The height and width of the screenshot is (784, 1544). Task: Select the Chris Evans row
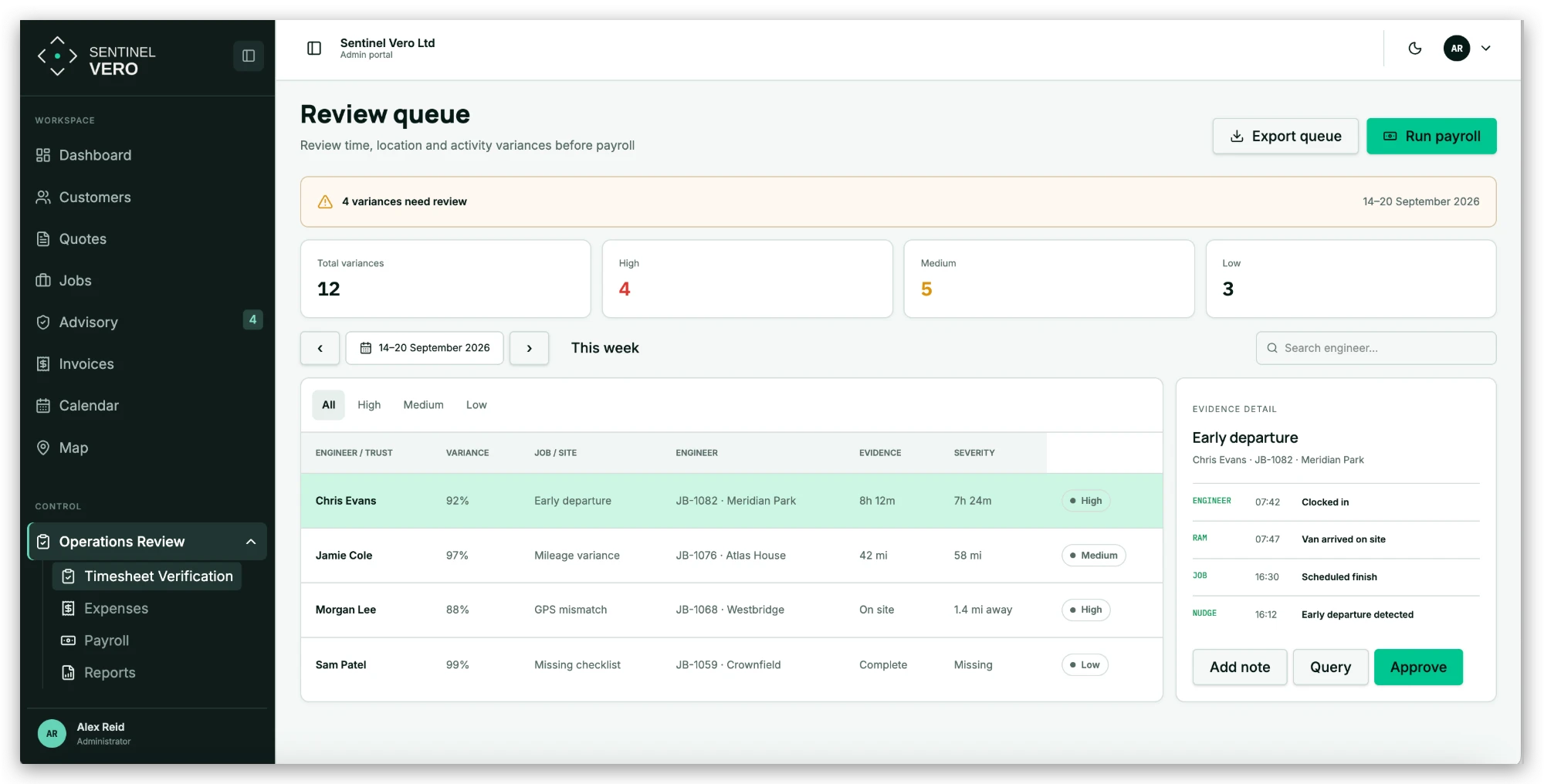coord(731,501)
